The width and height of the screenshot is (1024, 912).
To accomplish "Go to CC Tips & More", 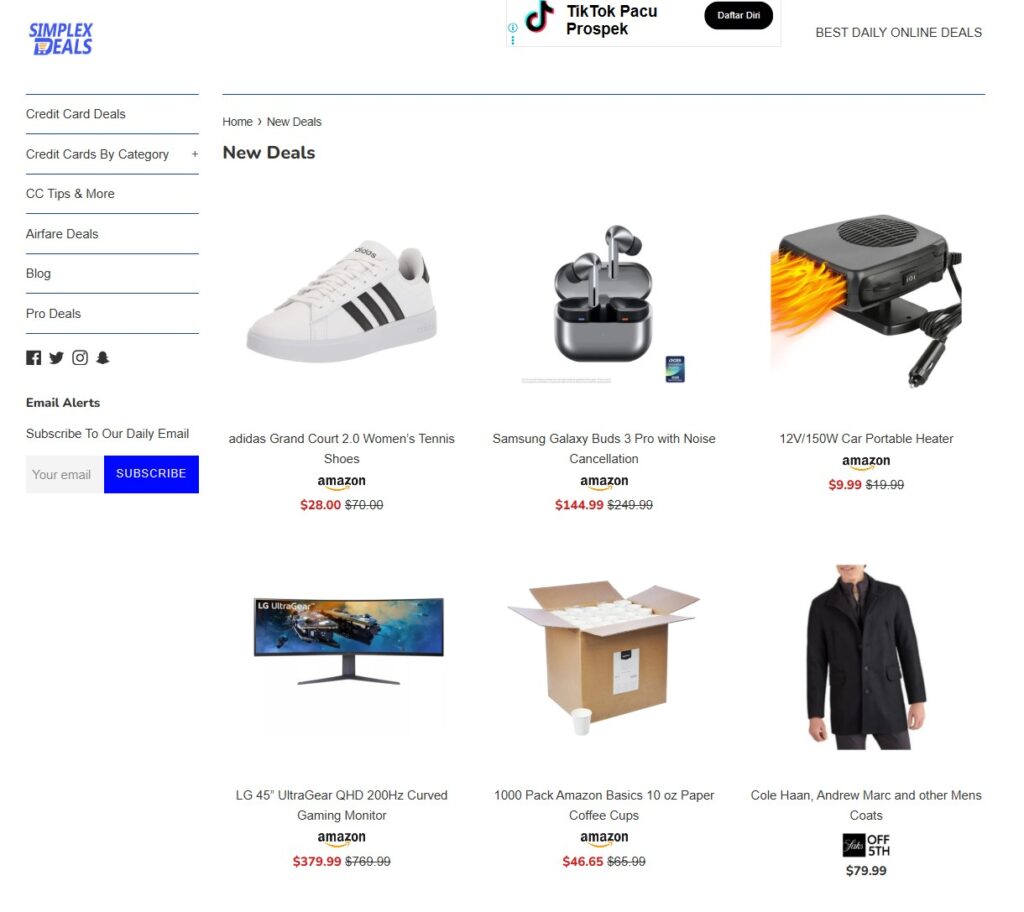I will click(70, 194).
